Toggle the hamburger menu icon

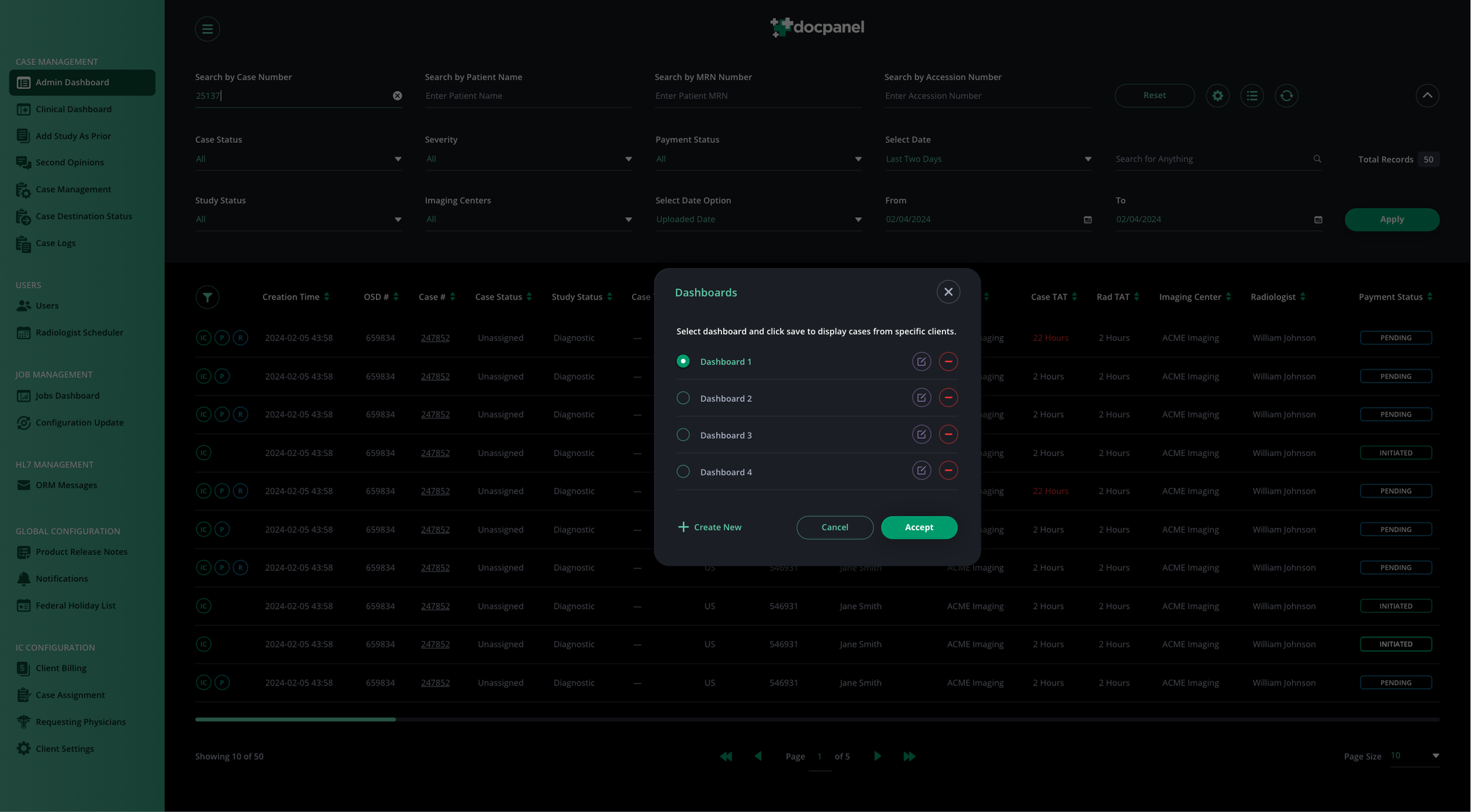point(207,29)
